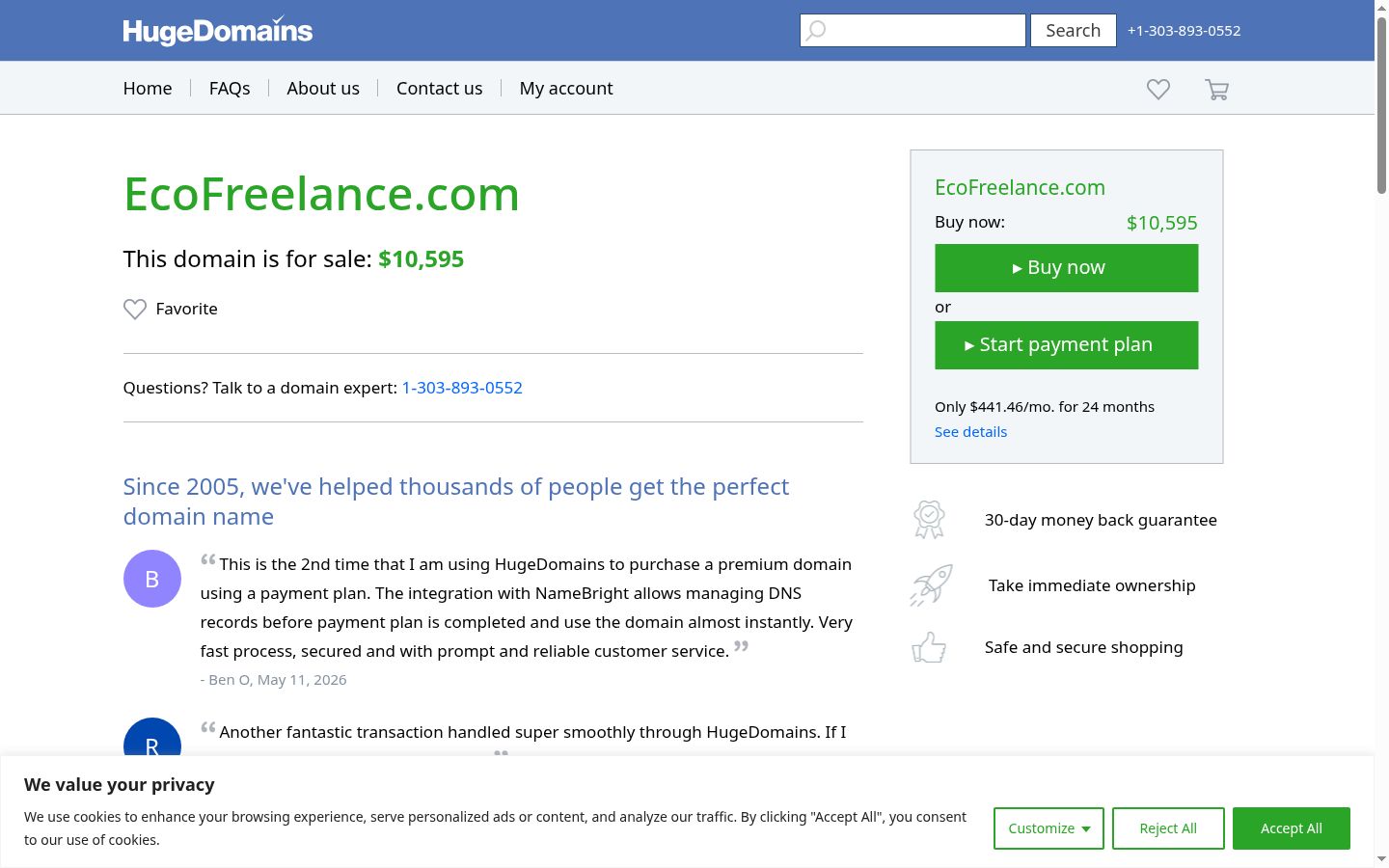Click the scrollbar up arrow
This screenshot has width=1389, height=868.
coord(1381,8)
